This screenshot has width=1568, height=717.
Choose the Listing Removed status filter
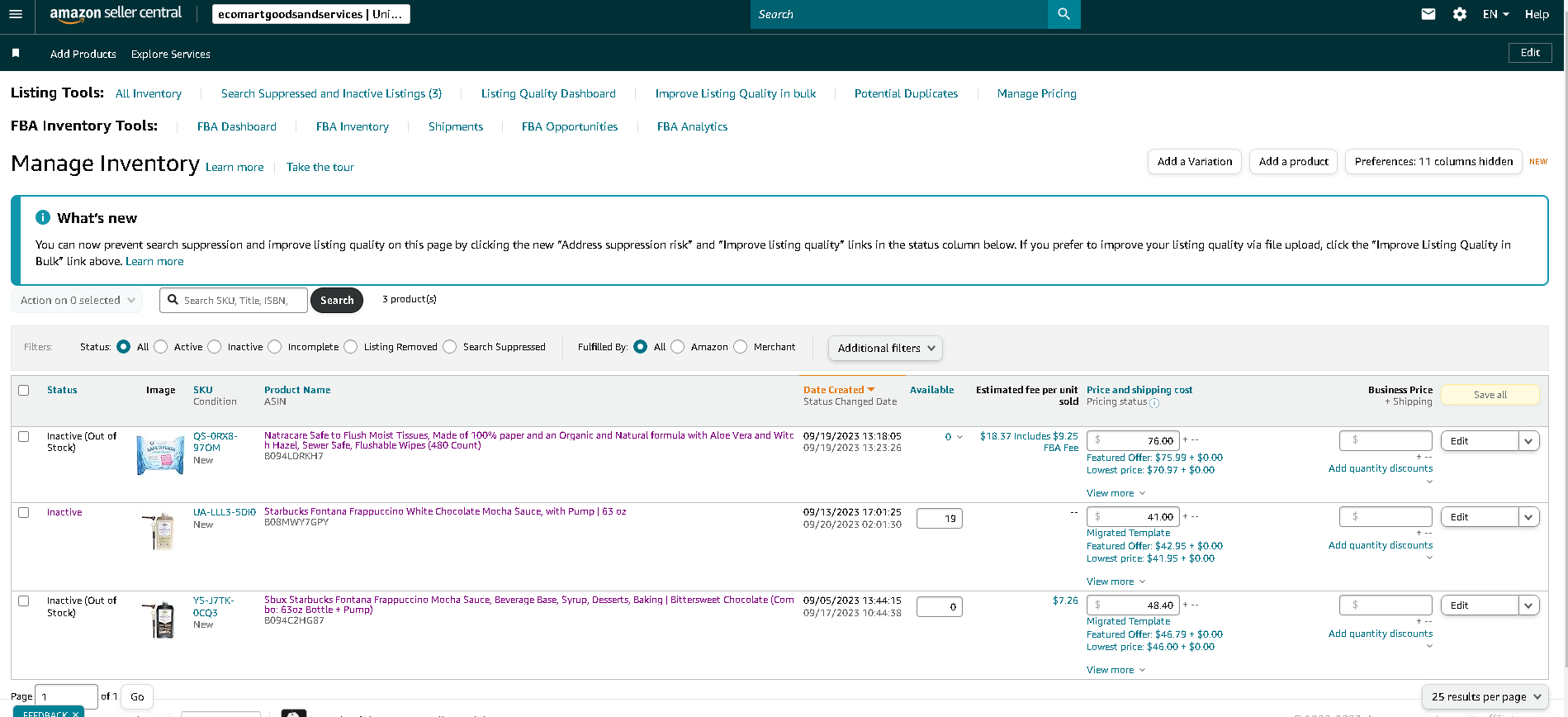(351, 347)
